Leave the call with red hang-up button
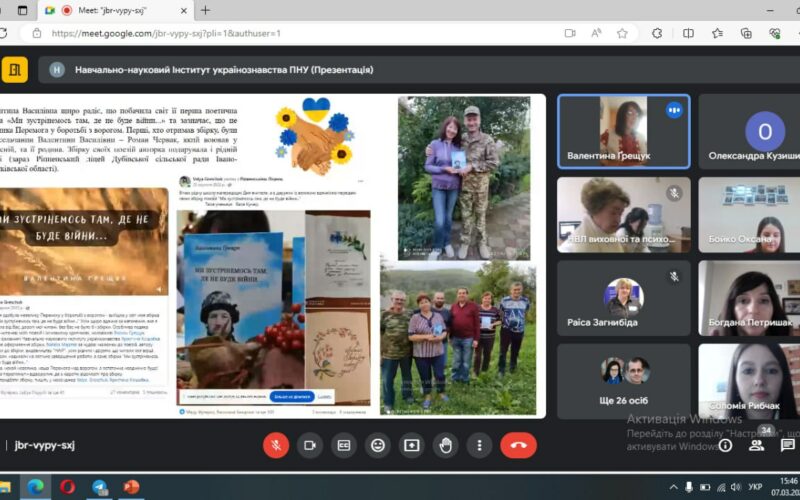800x500 pixels. [x=518, y=445]
